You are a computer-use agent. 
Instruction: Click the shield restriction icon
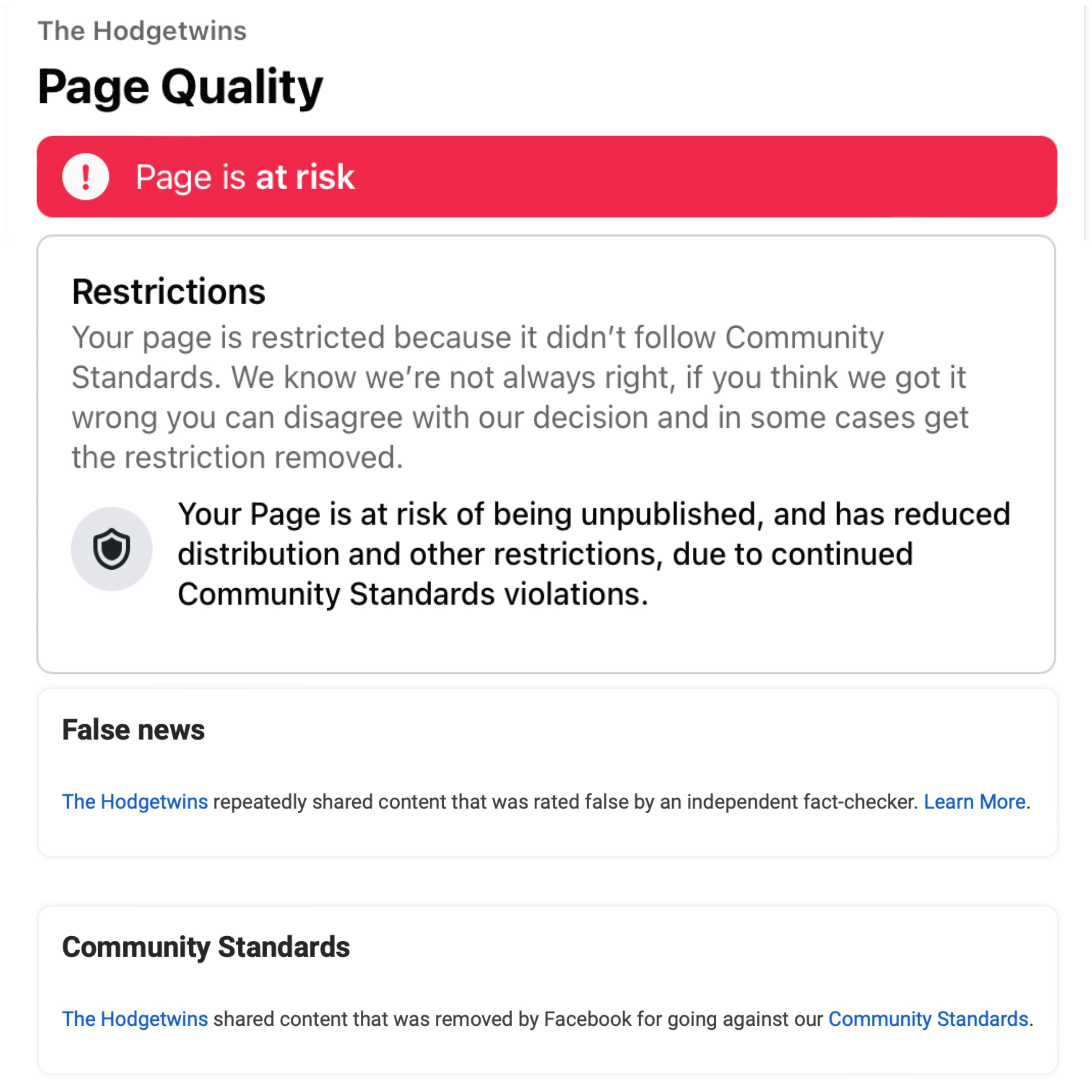click(x=111, y=548)
